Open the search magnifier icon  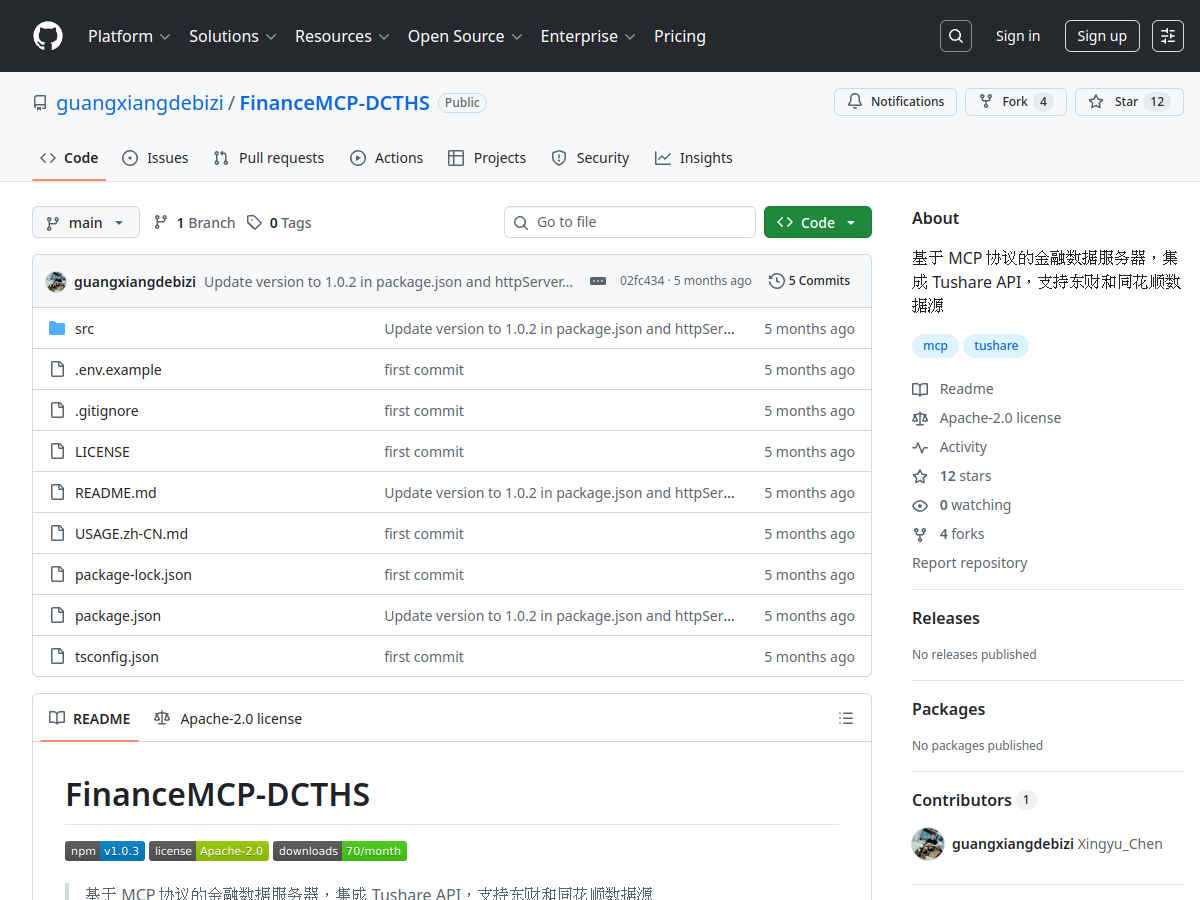coord(955,35)
